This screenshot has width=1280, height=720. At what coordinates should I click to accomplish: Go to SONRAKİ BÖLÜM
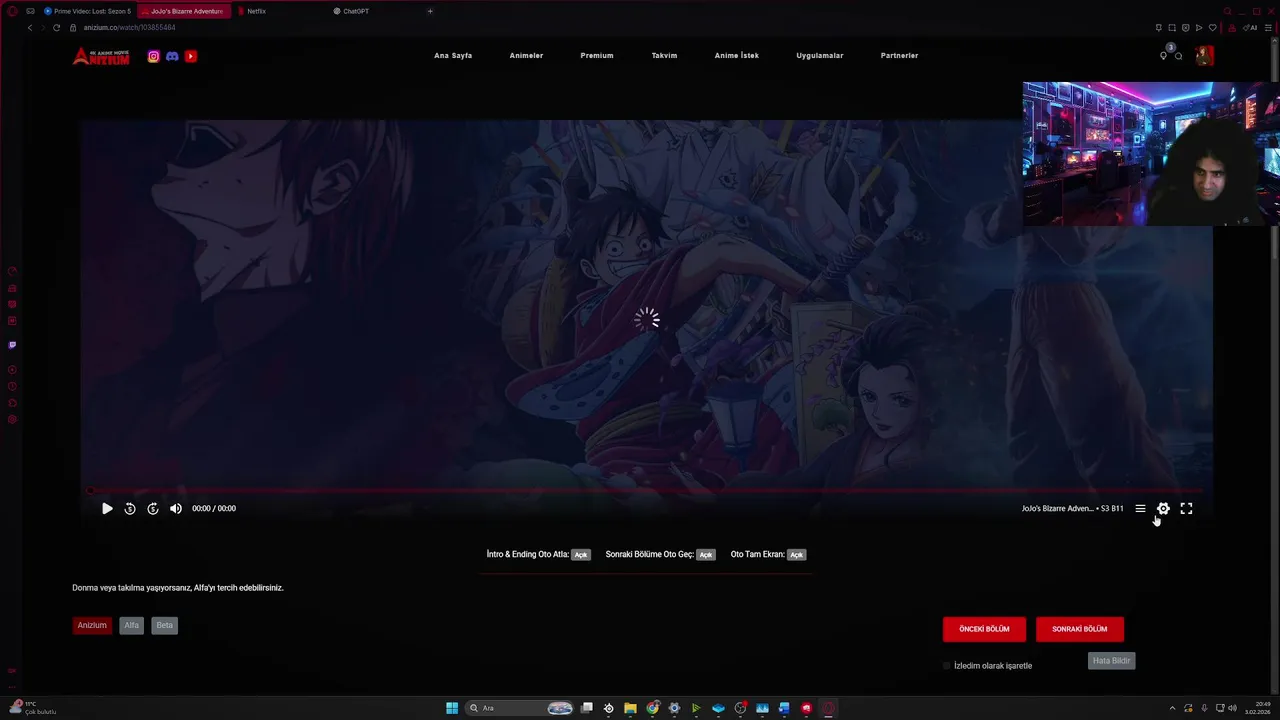tap(1080, 629)
